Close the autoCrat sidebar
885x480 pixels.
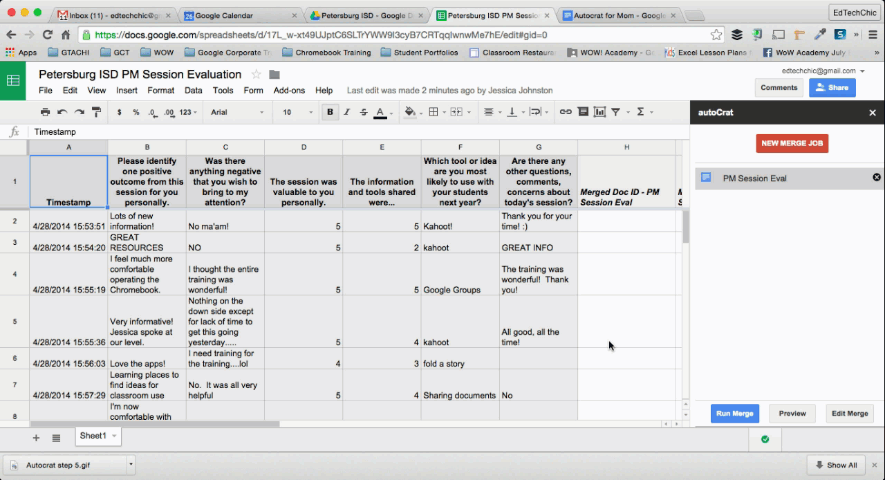(x=873, y=112)
